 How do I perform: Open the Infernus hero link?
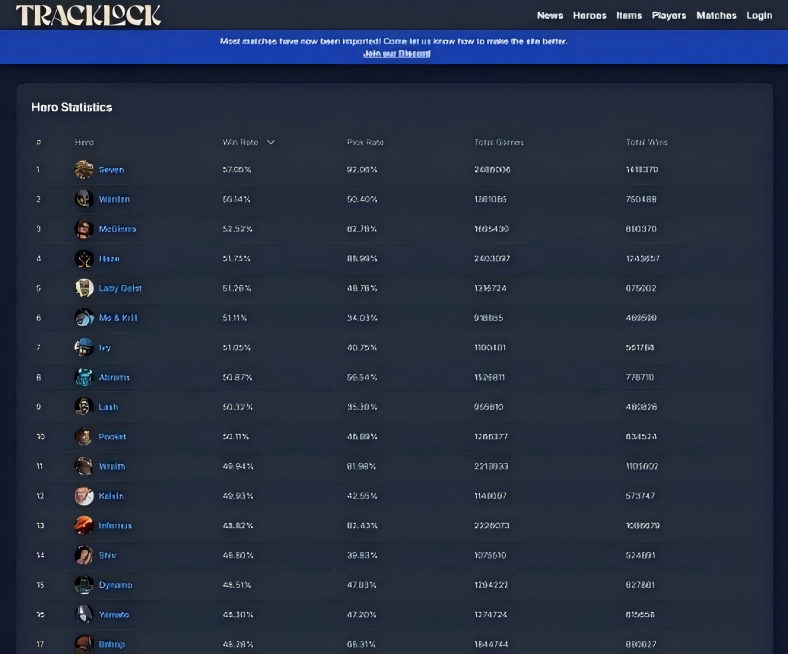point(115,526)
